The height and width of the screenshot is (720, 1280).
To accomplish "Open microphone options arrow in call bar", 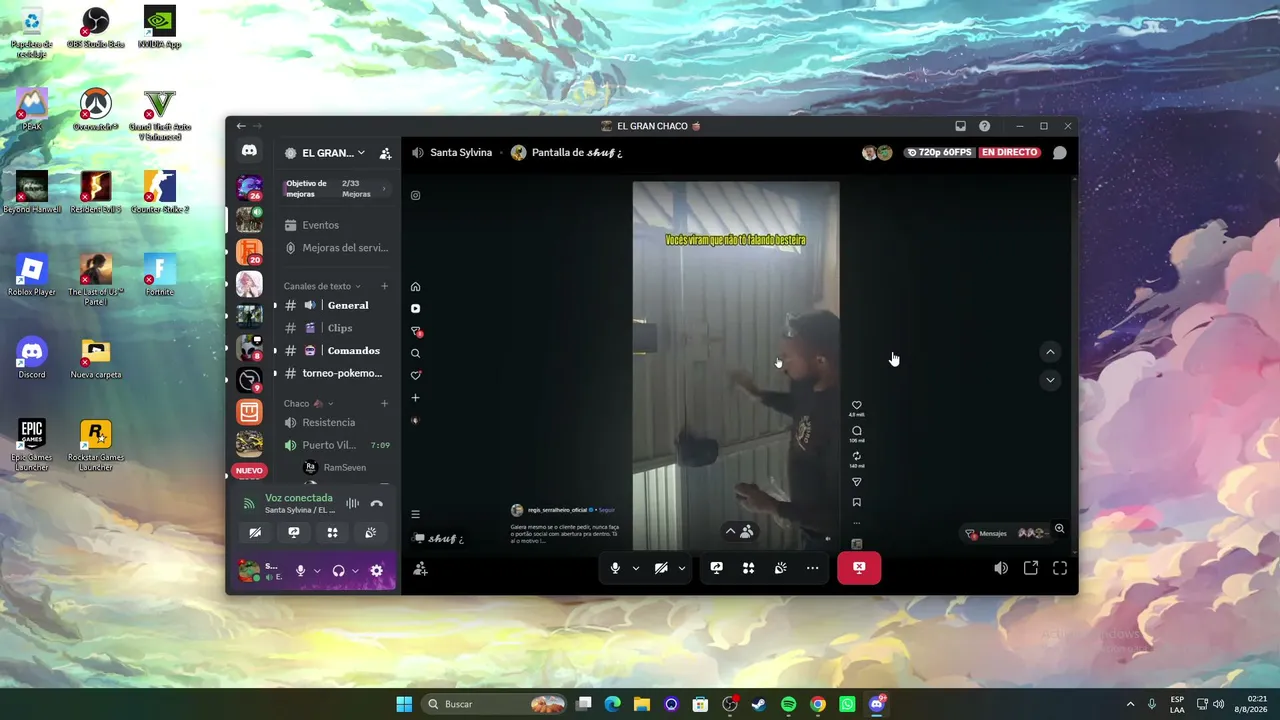I will pyautogui.click(x=636, y=568).
